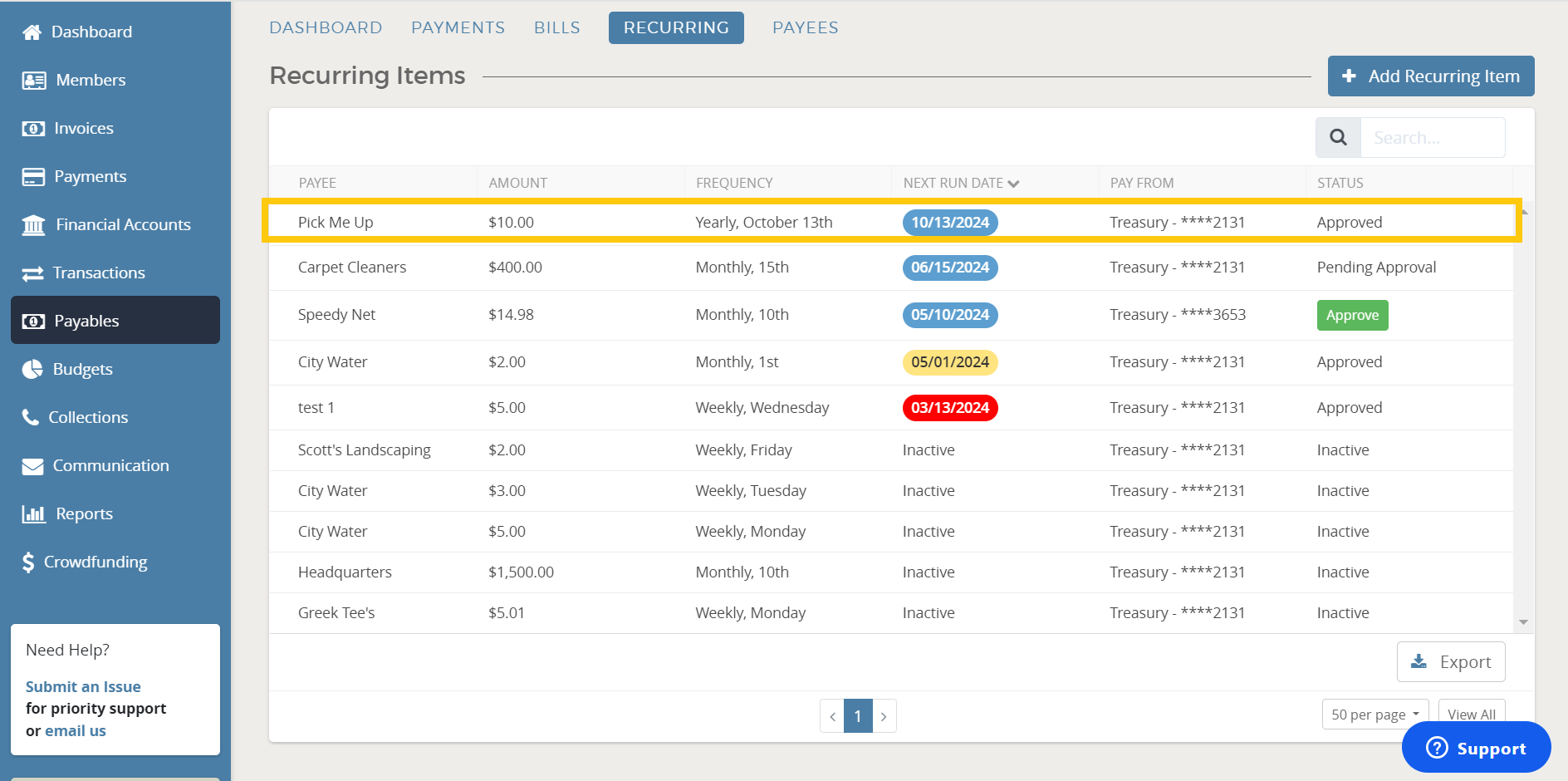Image resolution: width=1568 pixels, height=781 pixels.
Task: Open Collections via the phone icon
Action: point(31,418)
